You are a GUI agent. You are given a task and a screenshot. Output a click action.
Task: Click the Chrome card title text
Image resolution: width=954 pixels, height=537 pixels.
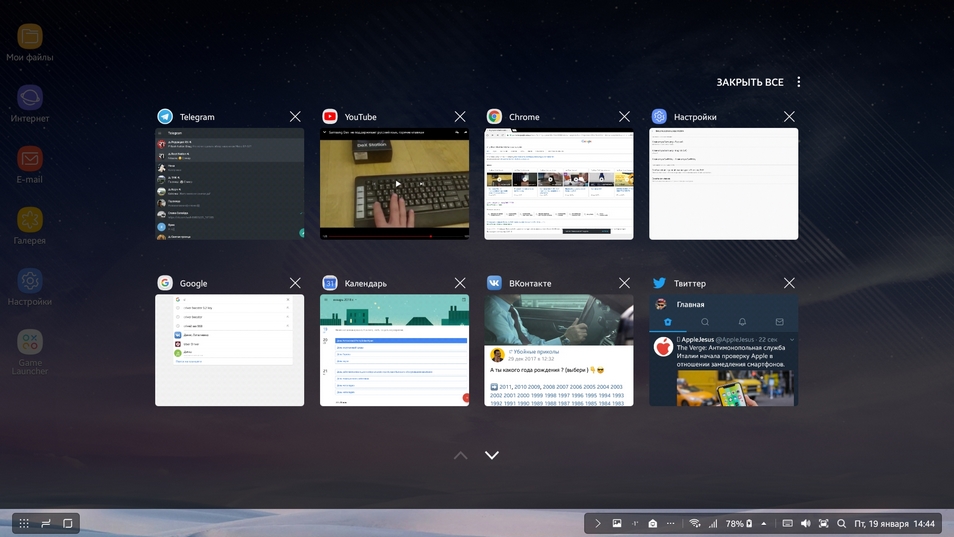(x=524, y=117)
